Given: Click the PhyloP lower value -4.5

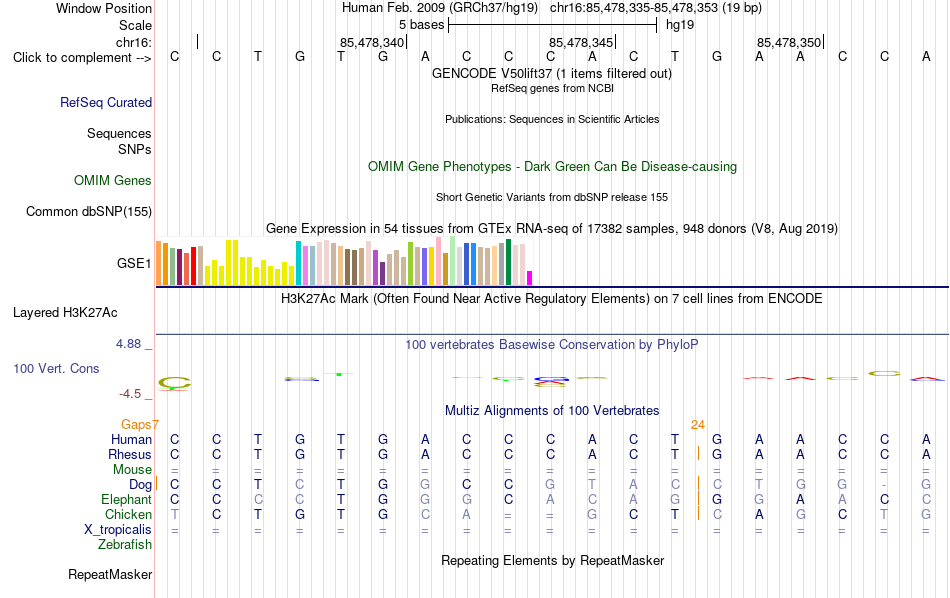Looking at the screenshot, I should [130, 394].
